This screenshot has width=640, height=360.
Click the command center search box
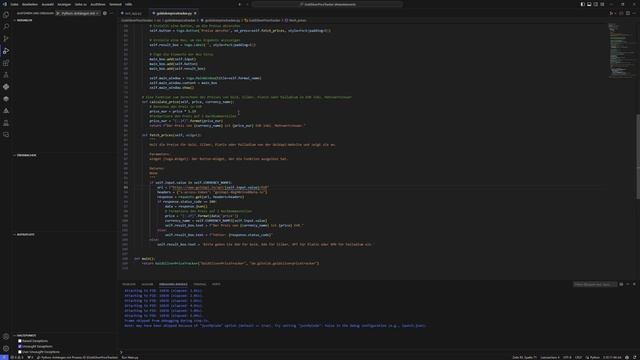[327, 4]
